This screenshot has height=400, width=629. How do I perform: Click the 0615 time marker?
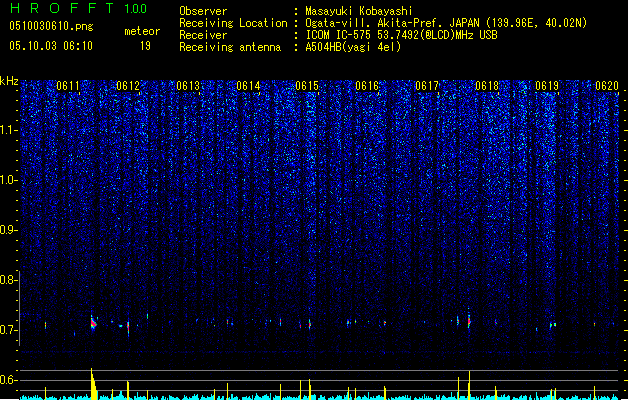pos(307,86)
